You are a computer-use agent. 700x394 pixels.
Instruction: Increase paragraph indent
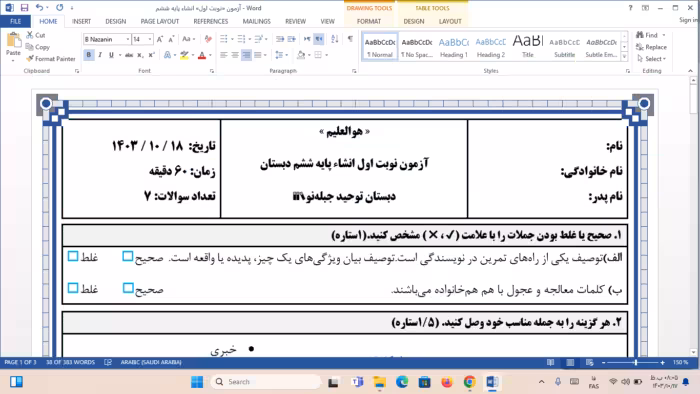coord(292,39)
